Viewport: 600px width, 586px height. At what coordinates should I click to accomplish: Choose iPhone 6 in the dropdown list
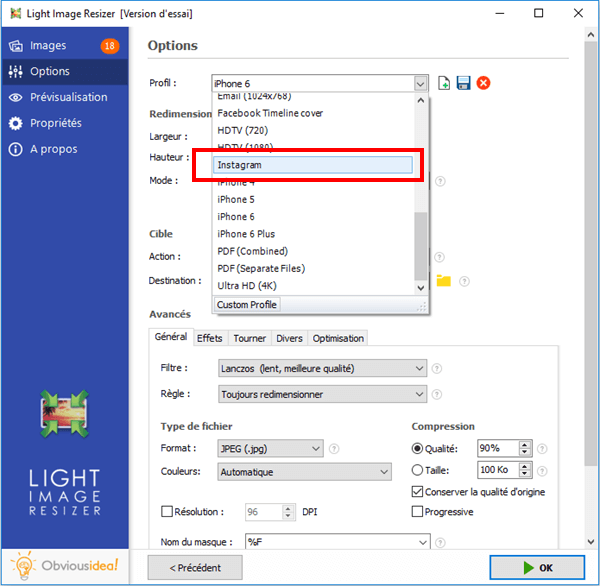313,217
